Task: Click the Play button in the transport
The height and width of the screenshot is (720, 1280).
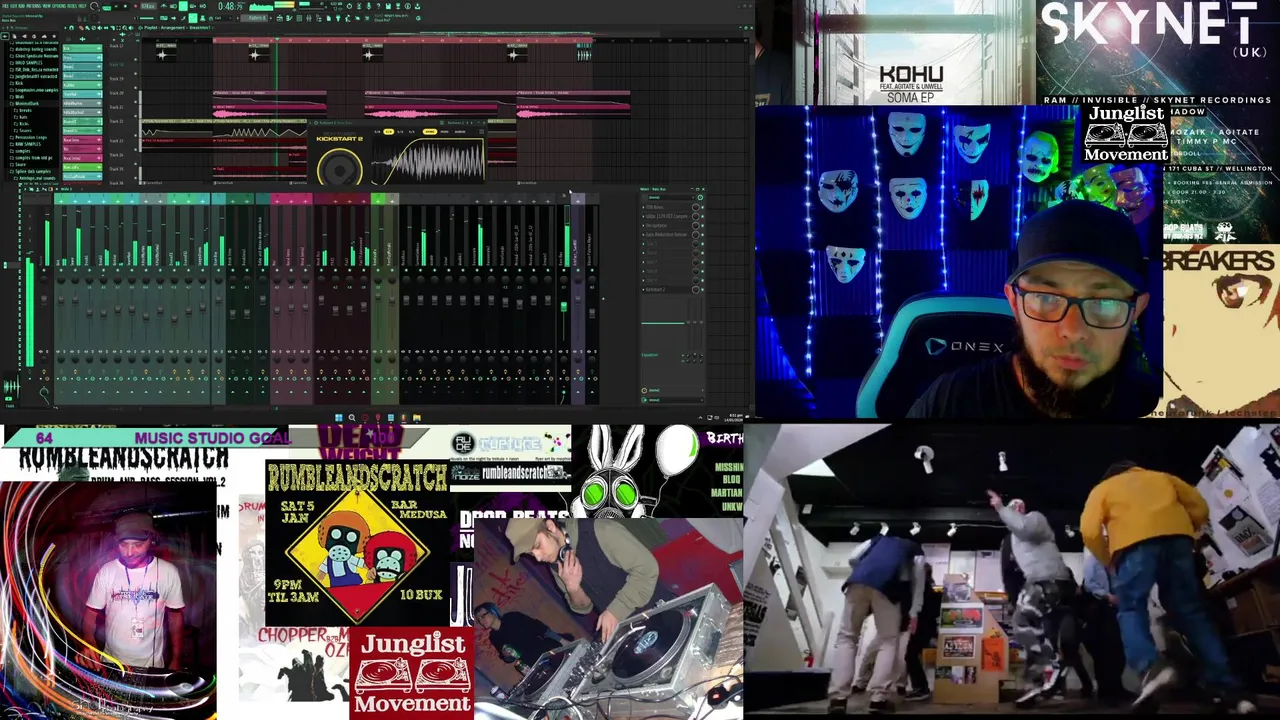Action: (116, 6)
